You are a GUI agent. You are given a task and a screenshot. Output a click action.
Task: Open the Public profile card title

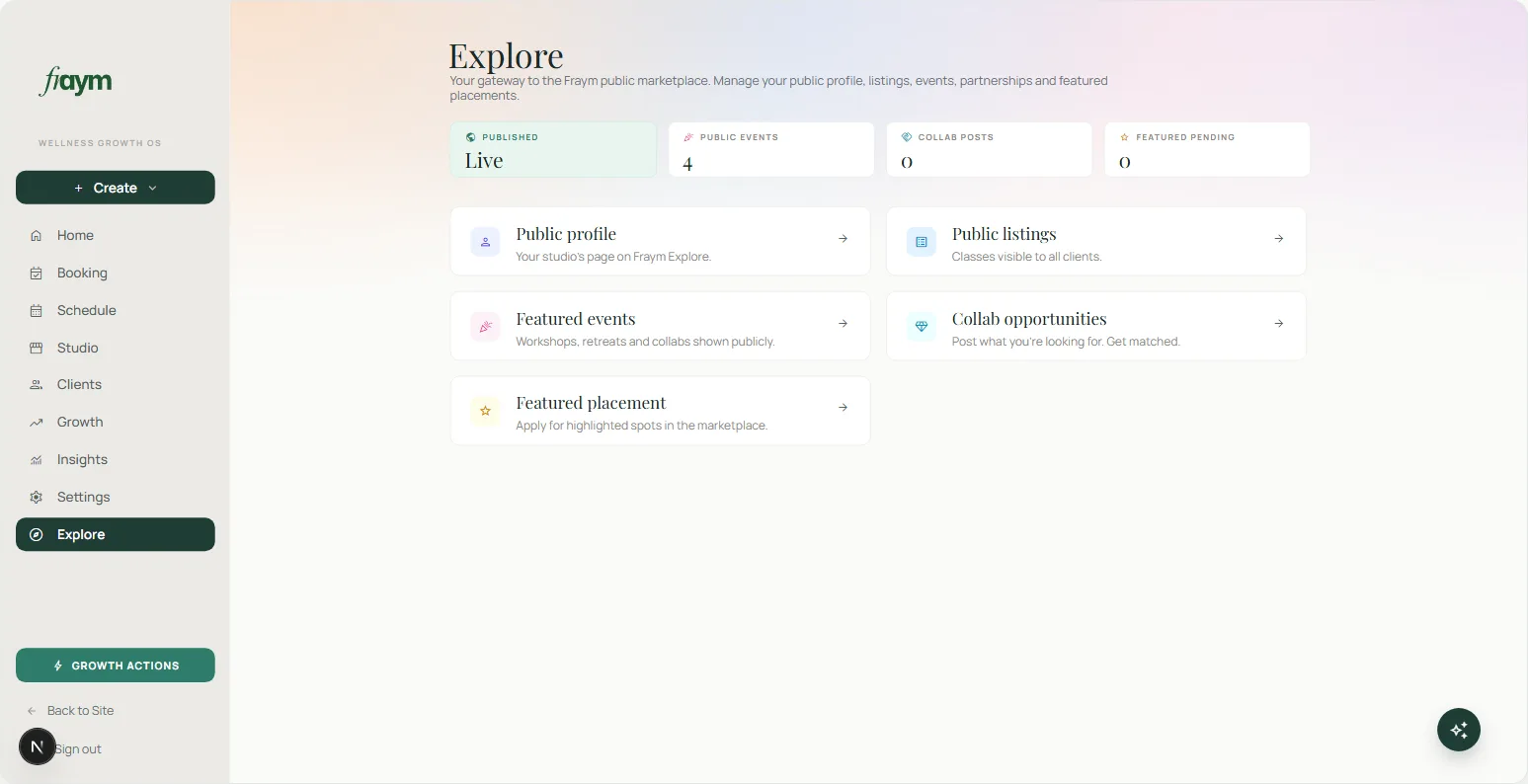click(566, 234)
